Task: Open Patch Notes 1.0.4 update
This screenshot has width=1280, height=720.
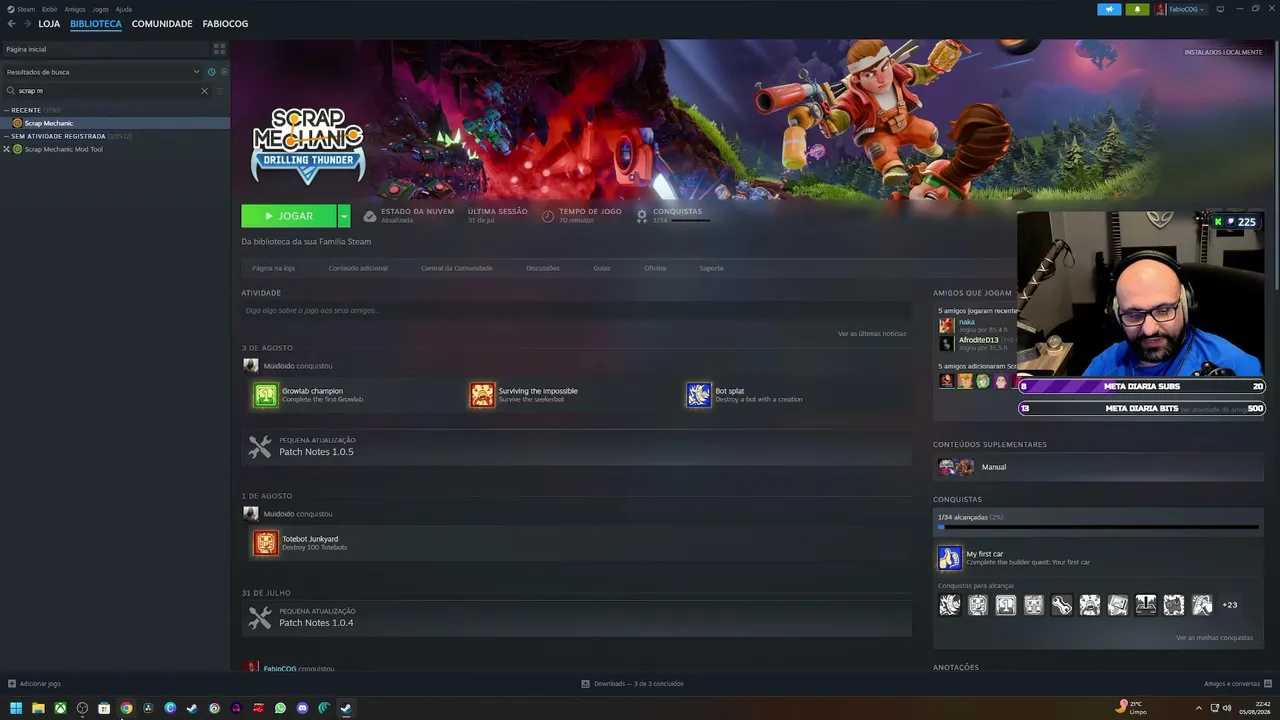Action: (576, 618)
